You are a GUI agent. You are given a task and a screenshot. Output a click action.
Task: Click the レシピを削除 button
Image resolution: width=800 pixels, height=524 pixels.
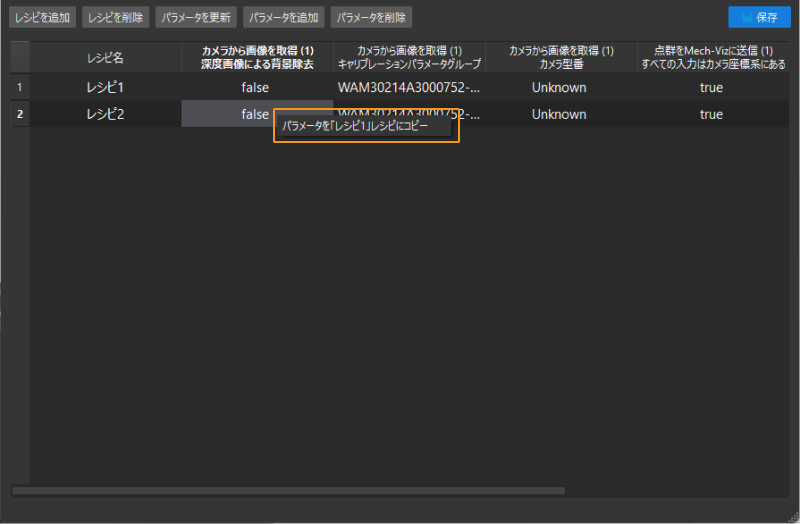pyautogui.click(x=115, y=17)
